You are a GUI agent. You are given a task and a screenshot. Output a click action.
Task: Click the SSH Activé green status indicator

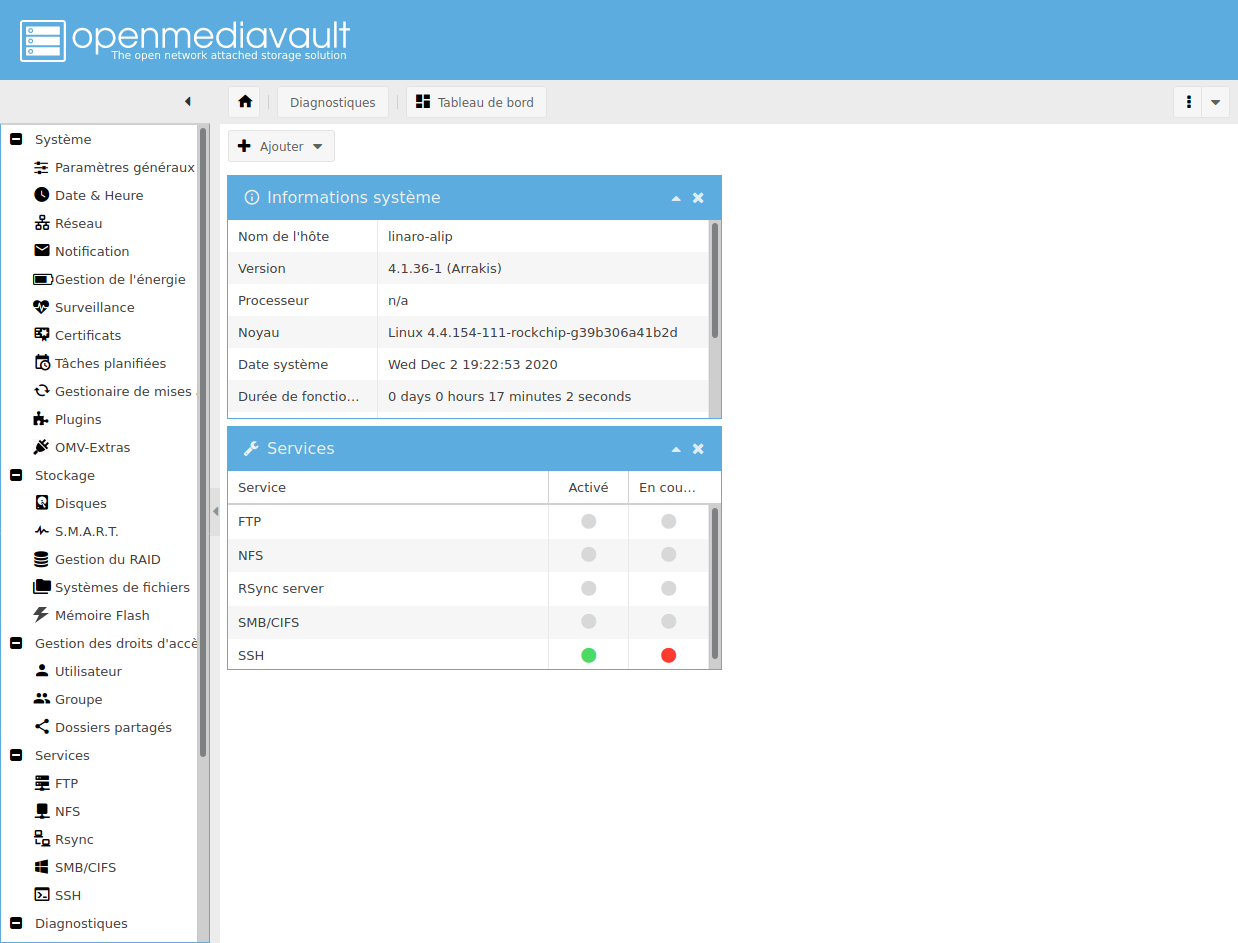[588, 655]
